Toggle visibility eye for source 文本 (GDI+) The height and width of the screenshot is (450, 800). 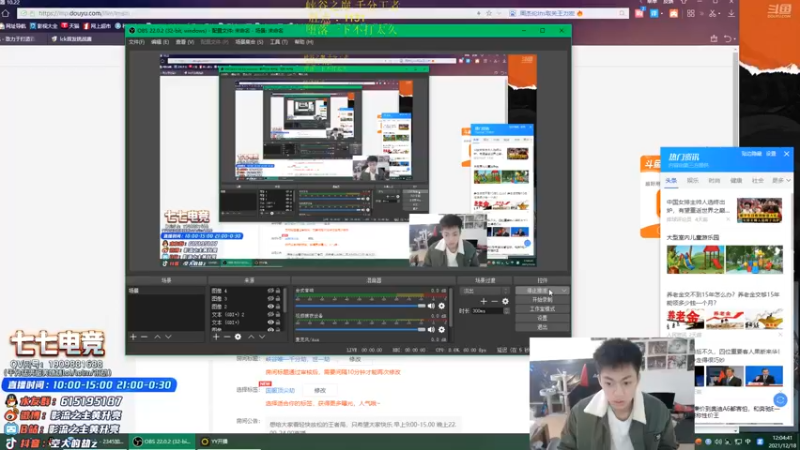[270, 322]
